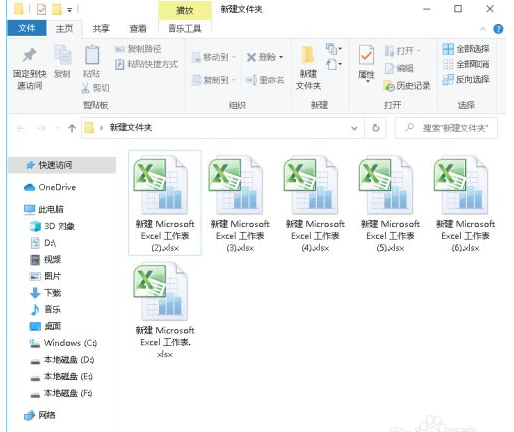This screenshot has width=514, height=432.
Task: Select the unnumbered Excel worksheet .xlsx file
Action: point(165,310)
